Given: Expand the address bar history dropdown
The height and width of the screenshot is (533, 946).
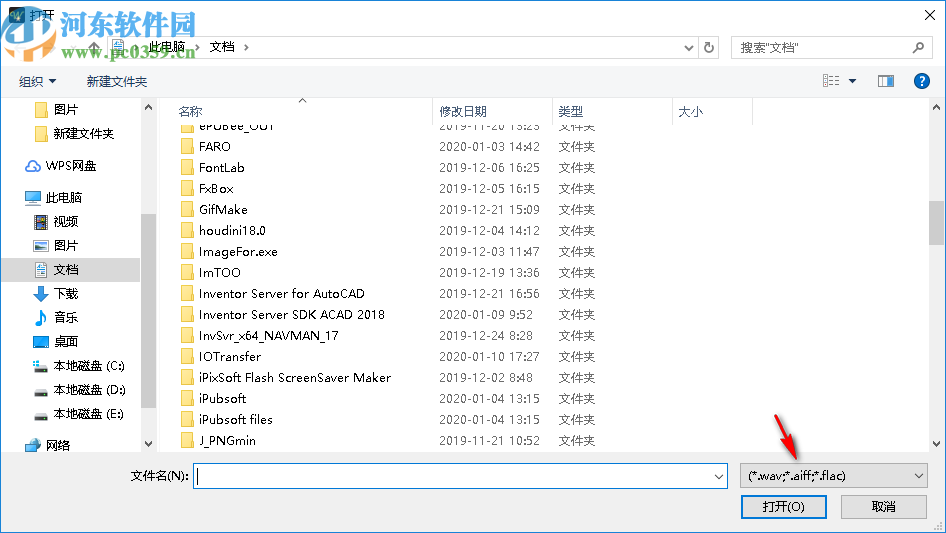Looking at the screenshot, I should [688, 48].
